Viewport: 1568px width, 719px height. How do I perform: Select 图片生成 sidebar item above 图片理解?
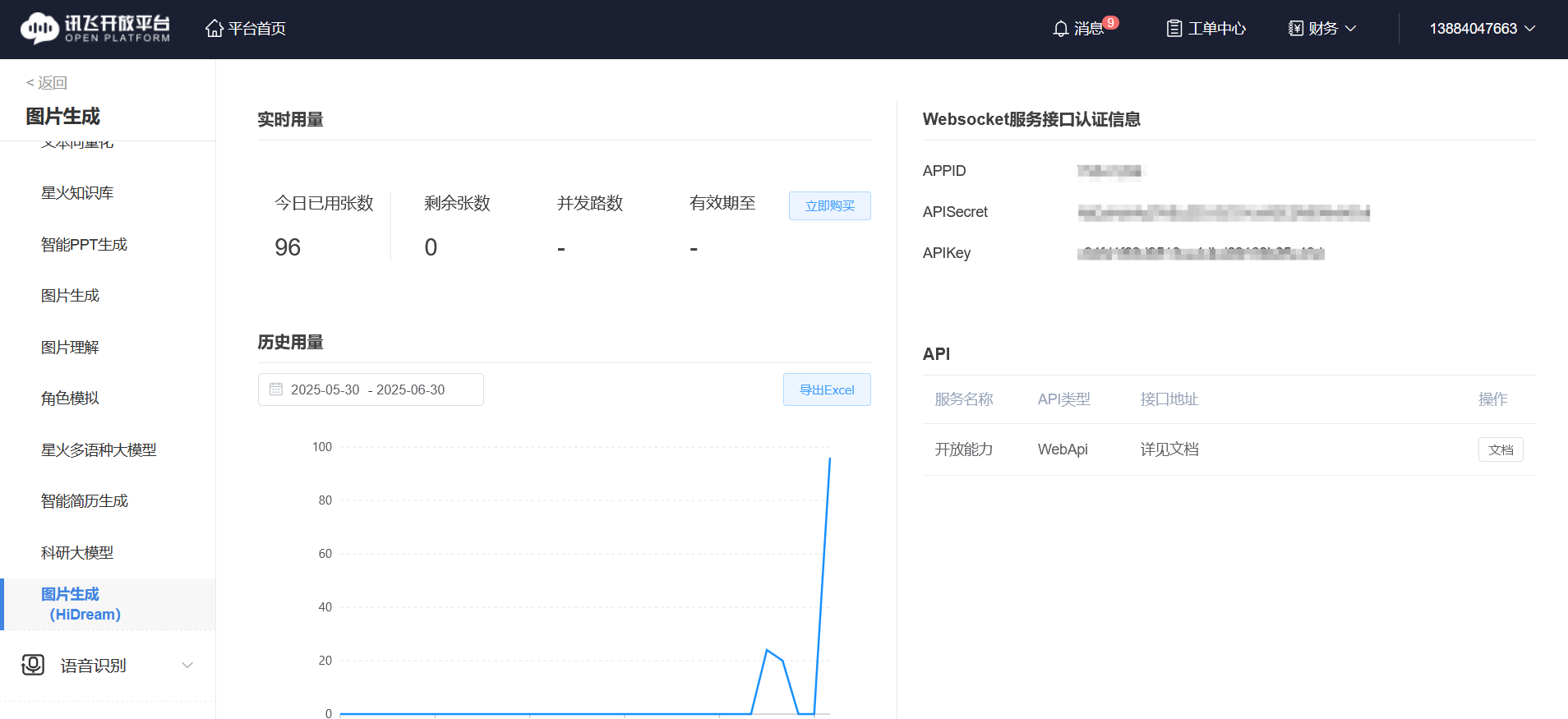(x=70, y=296)
